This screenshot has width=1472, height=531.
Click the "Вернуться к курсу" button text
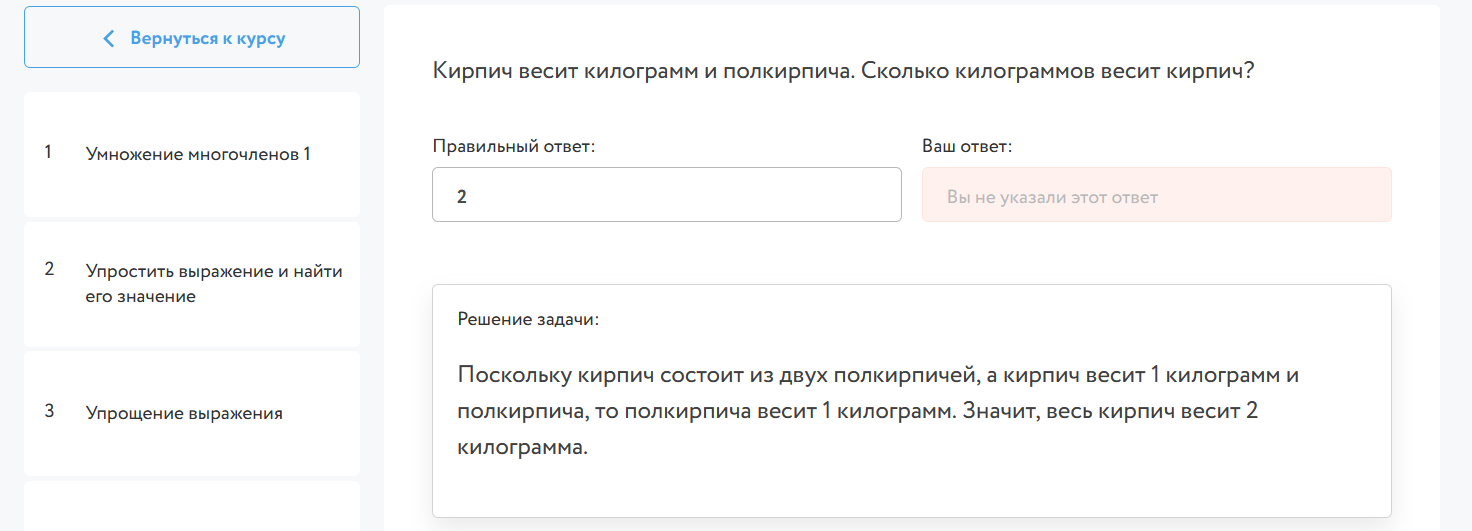point(207,39)
